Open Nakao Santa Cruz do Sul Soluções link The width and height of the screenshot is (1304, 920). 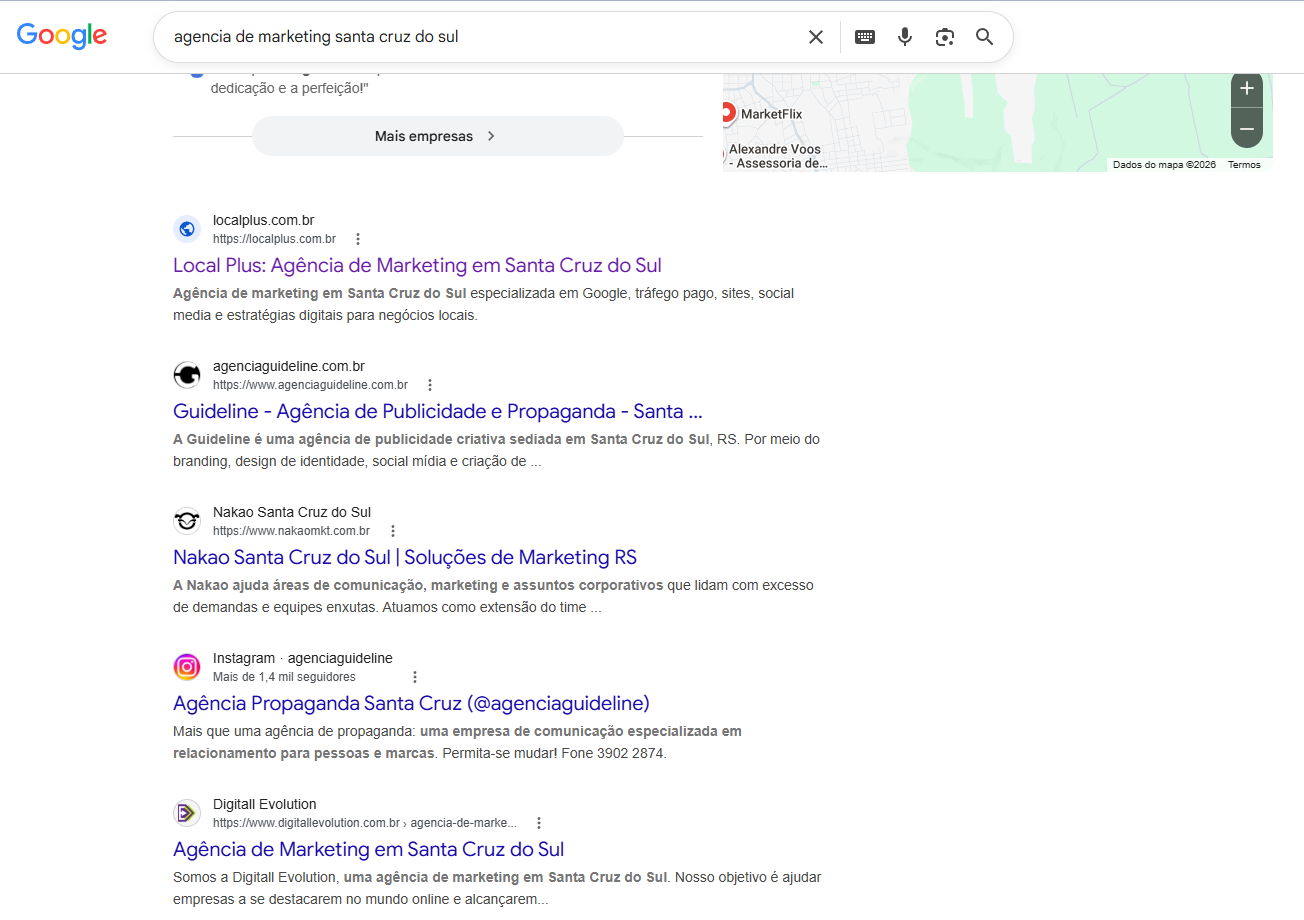[x=405, y=557]
